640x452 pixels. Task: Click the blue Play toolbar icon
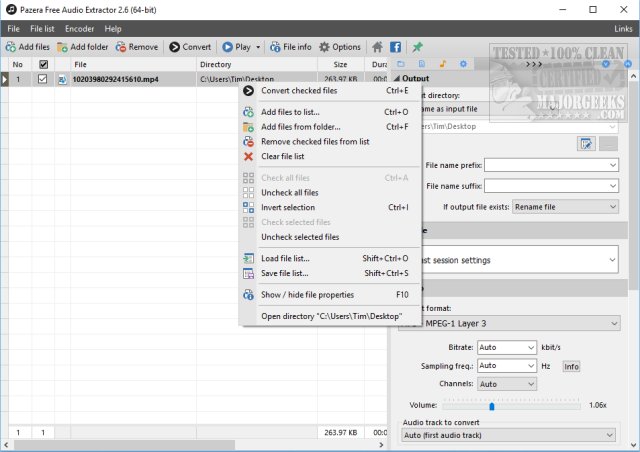pyautogui.click(x=227, y=47)
